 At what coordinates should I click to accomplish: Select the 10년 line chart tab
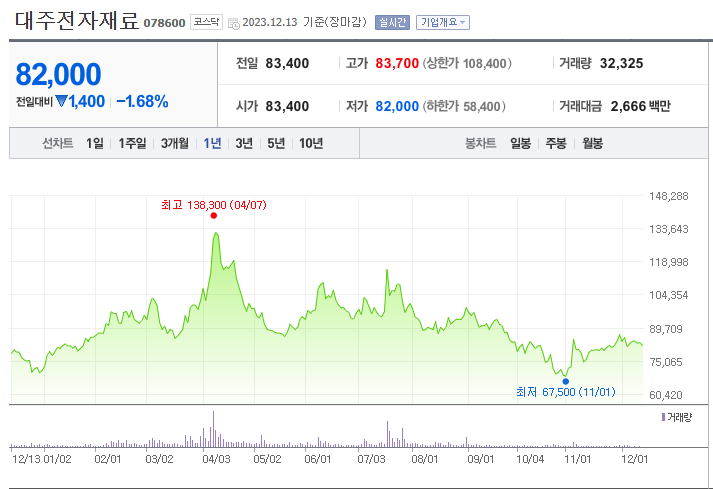click(x=311, y=143)
